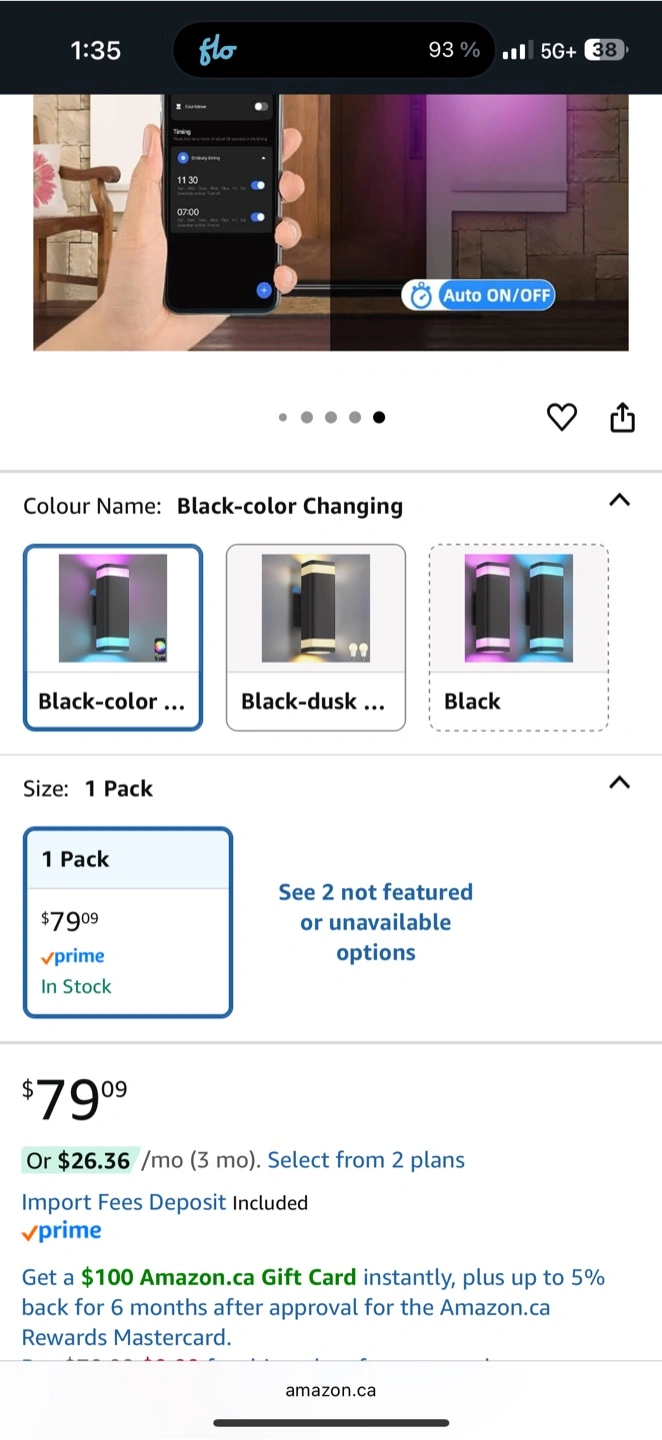Image resolution: width=662 pixels, height=1440 pixels.
Task: Select the Black-color Changing option
Action: tap(113, 638)
